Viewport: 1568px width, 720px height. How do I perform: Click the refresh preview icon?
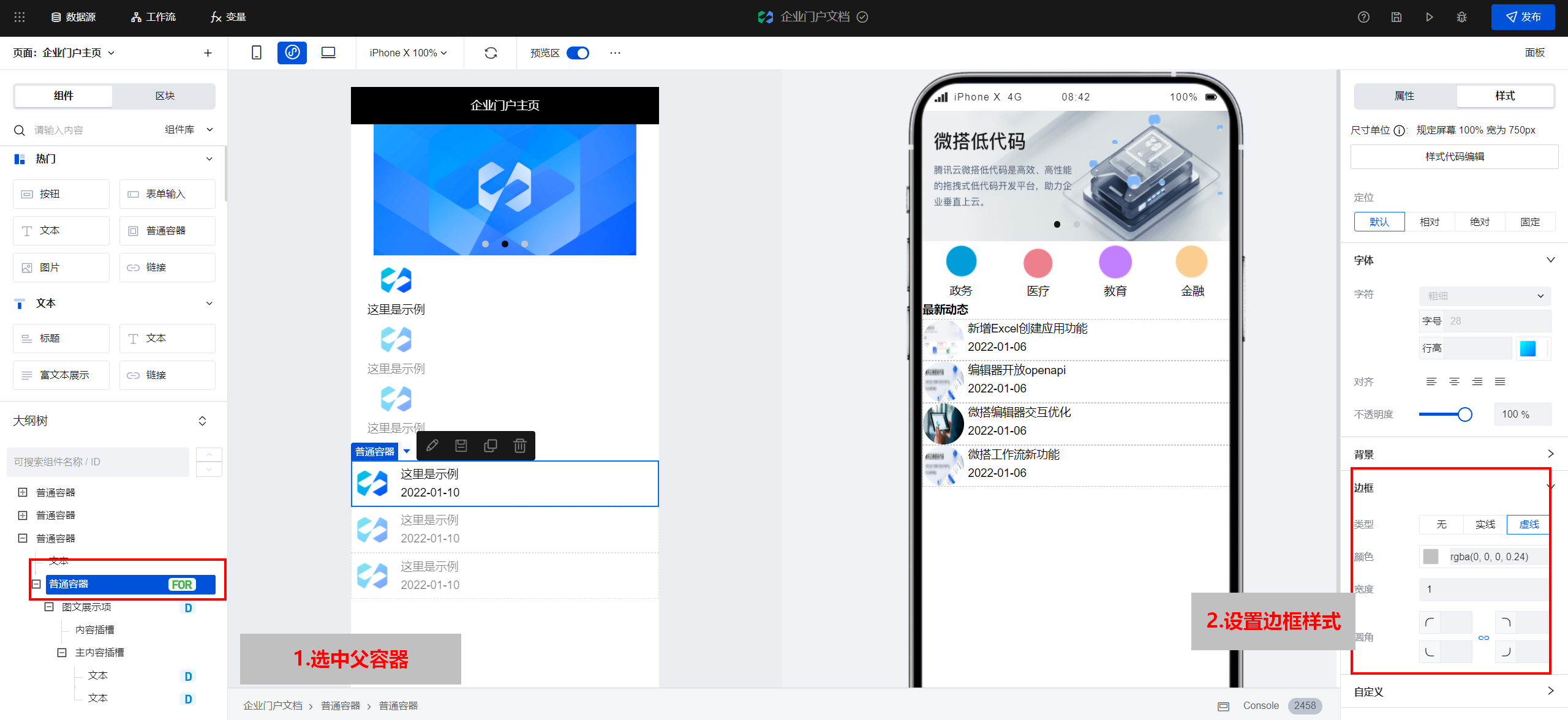coord(491,53)
